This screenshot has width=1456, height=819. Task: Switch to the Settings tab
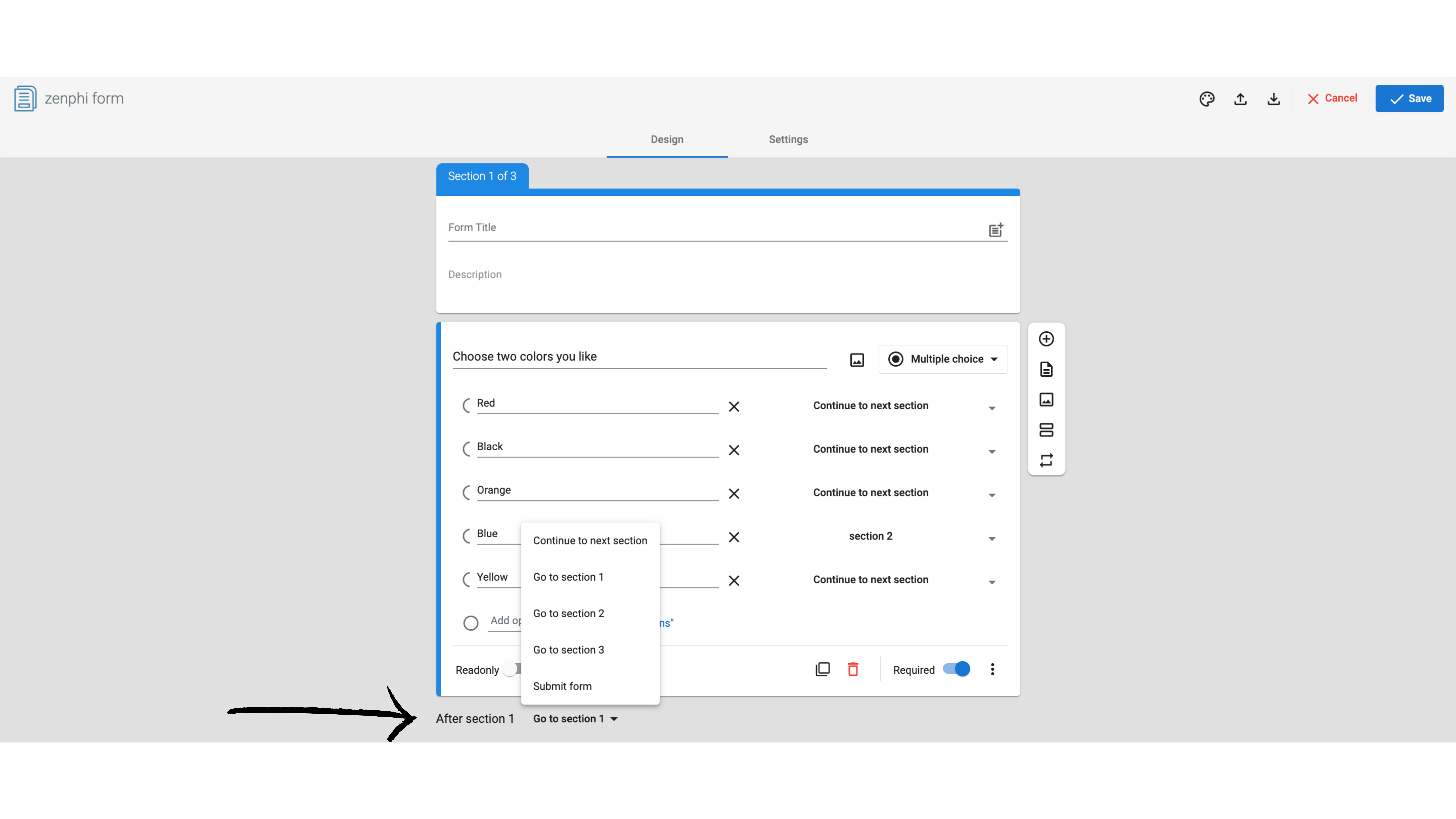tap(788, 140)
